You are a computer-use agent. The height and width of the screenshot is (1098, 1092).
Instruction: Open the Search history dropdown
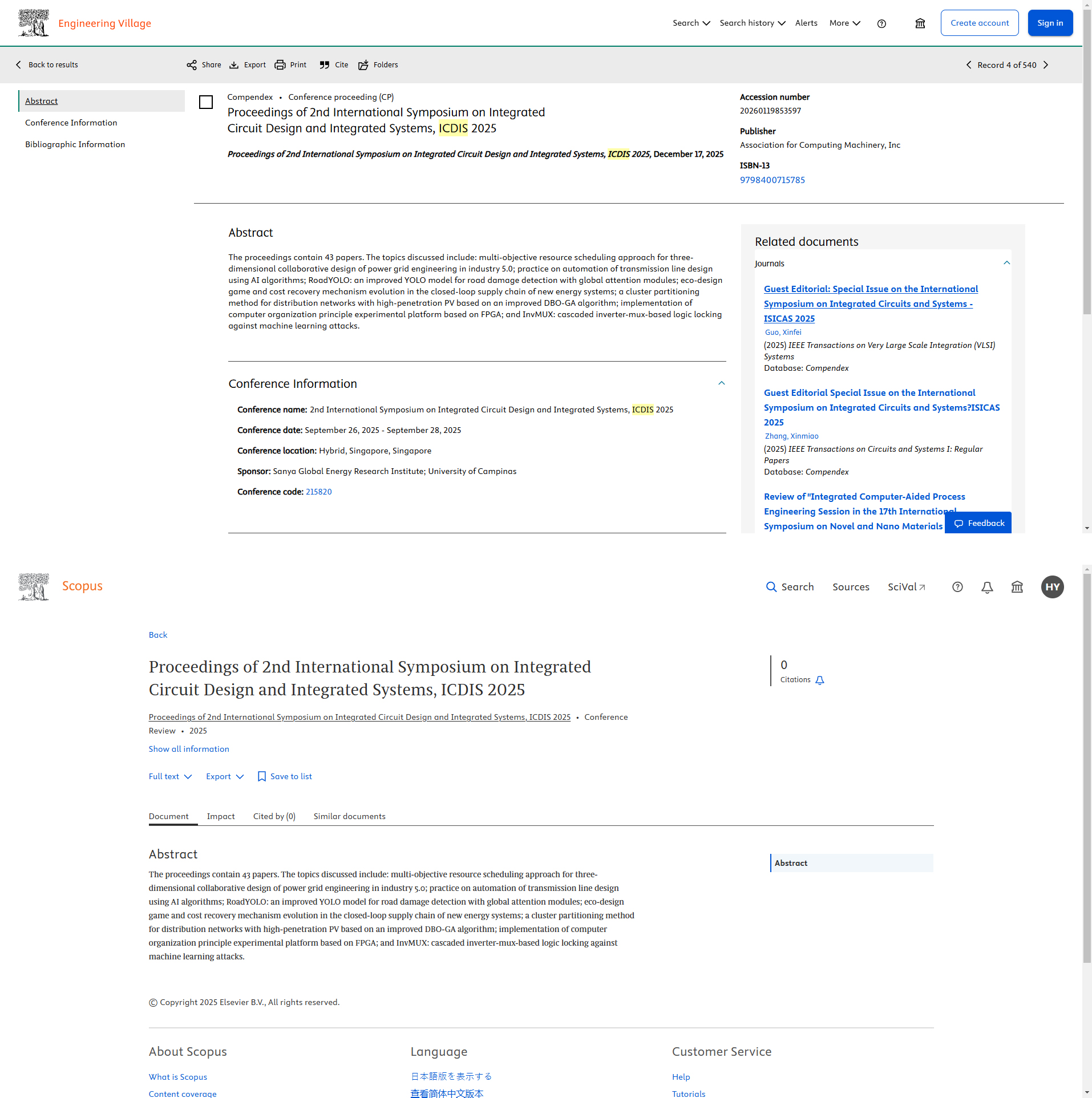(752, 23)
